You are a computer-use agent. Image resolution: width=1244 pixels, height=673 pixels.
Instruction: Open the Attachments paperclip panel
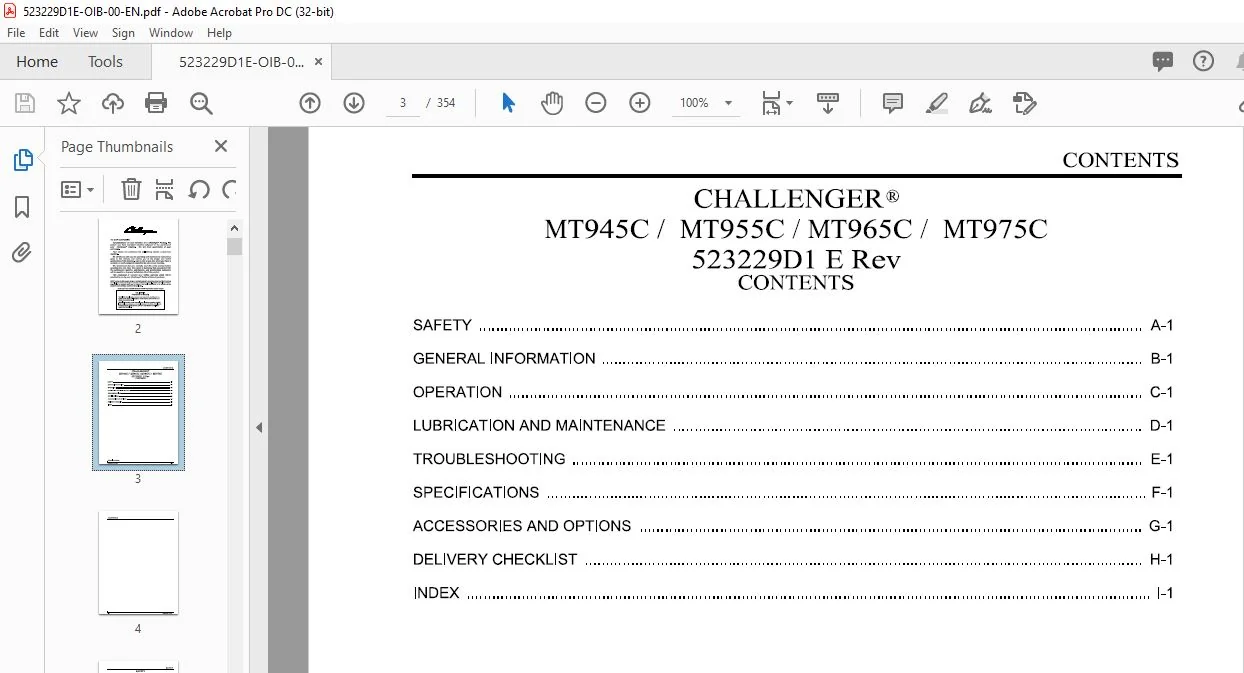(22, 252)
